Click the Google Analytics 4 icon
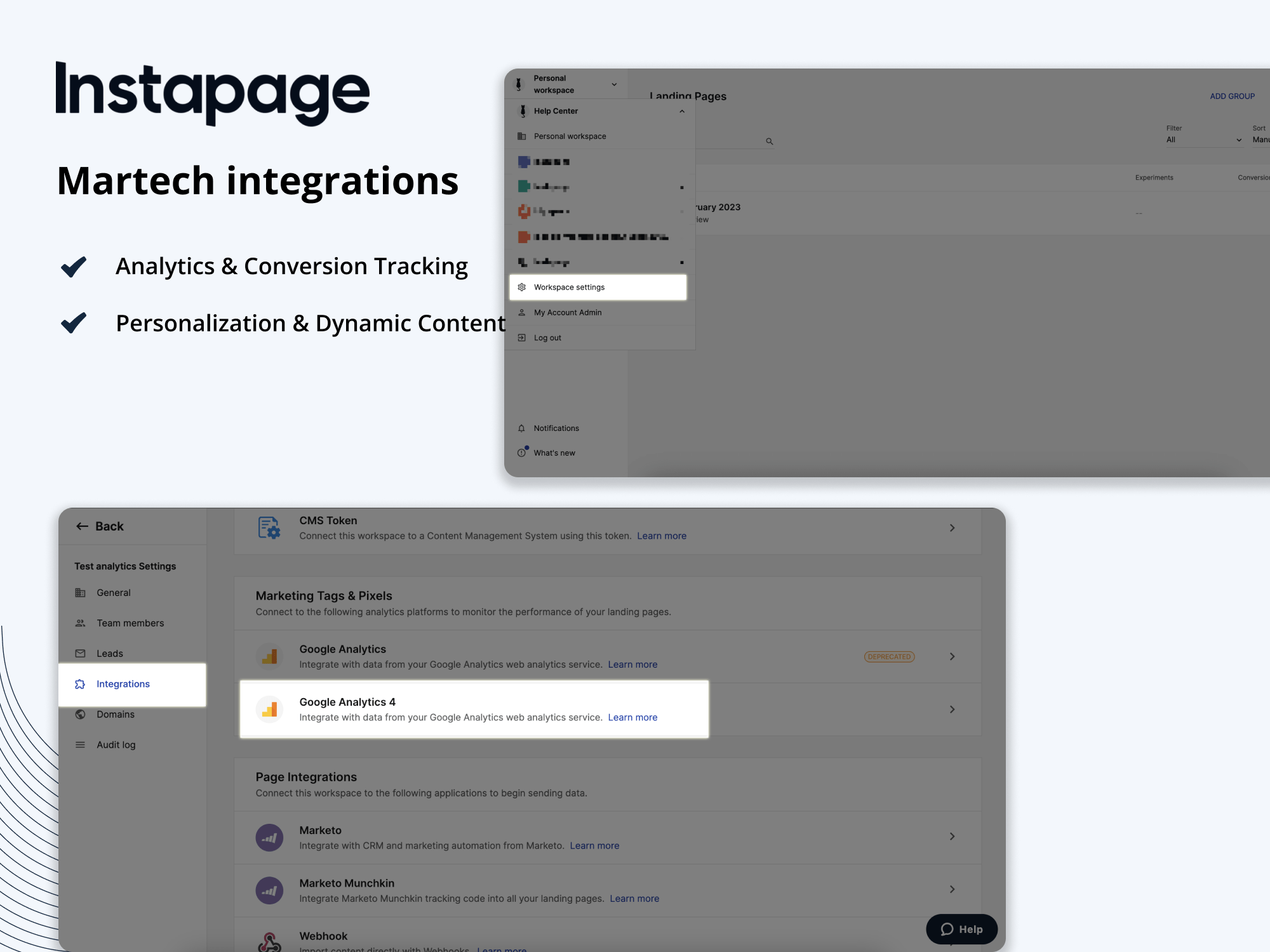Screen dimensions: 1270x952 [x=270, y=709]
